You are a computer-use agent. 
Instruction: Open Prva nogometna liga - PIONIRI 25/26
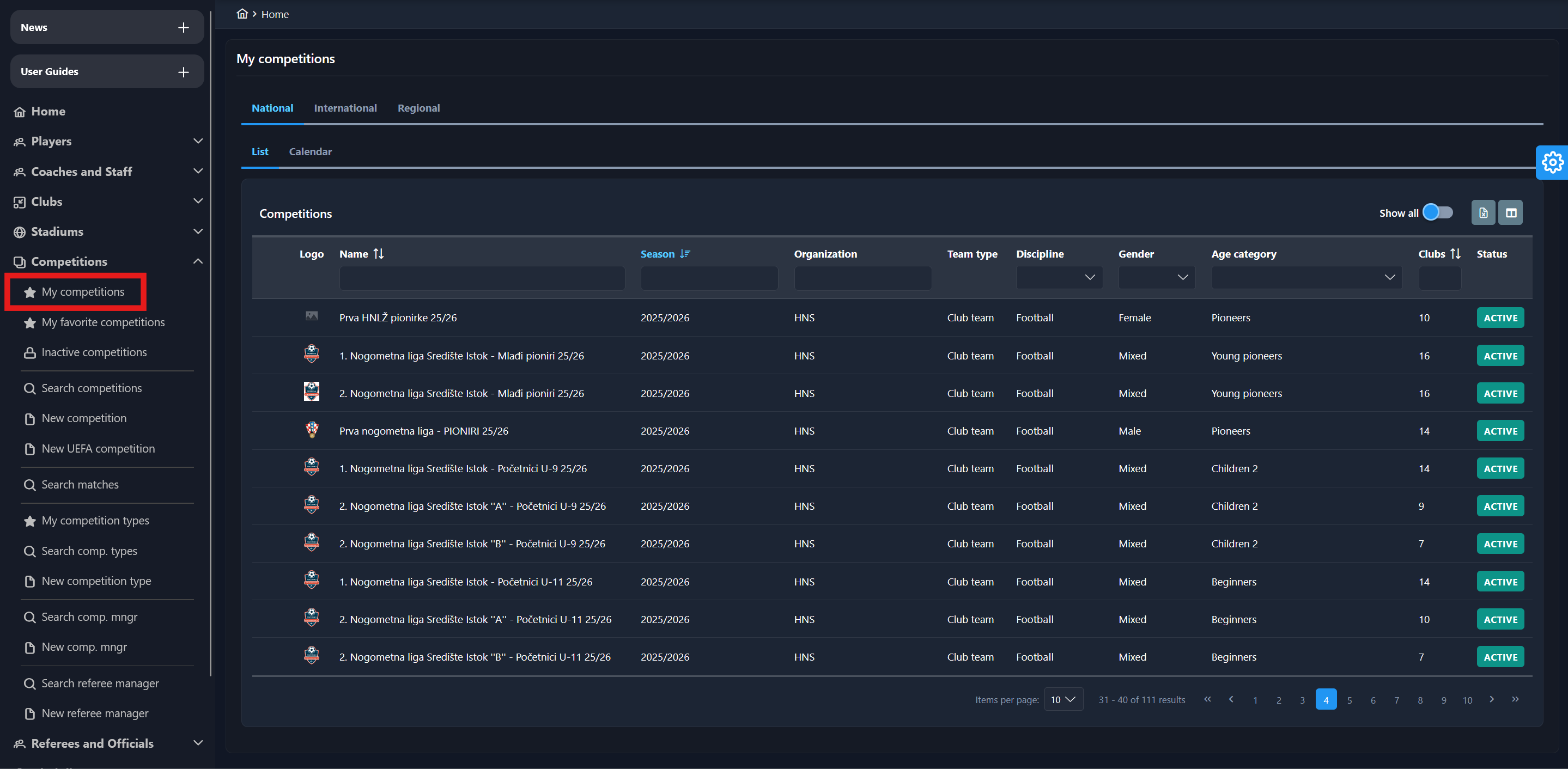(423, 431)
